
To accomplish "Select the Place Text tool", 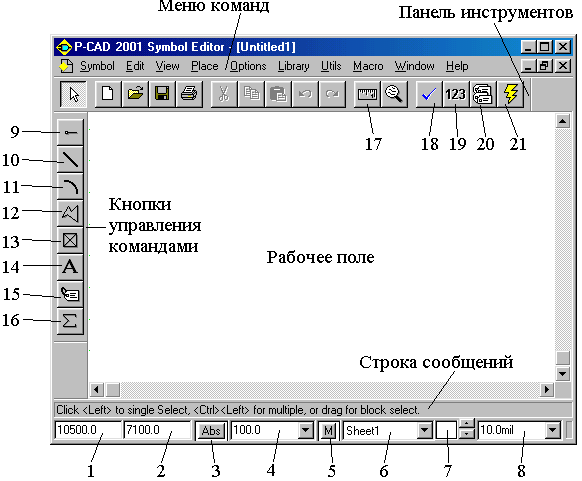I will 70,267.
